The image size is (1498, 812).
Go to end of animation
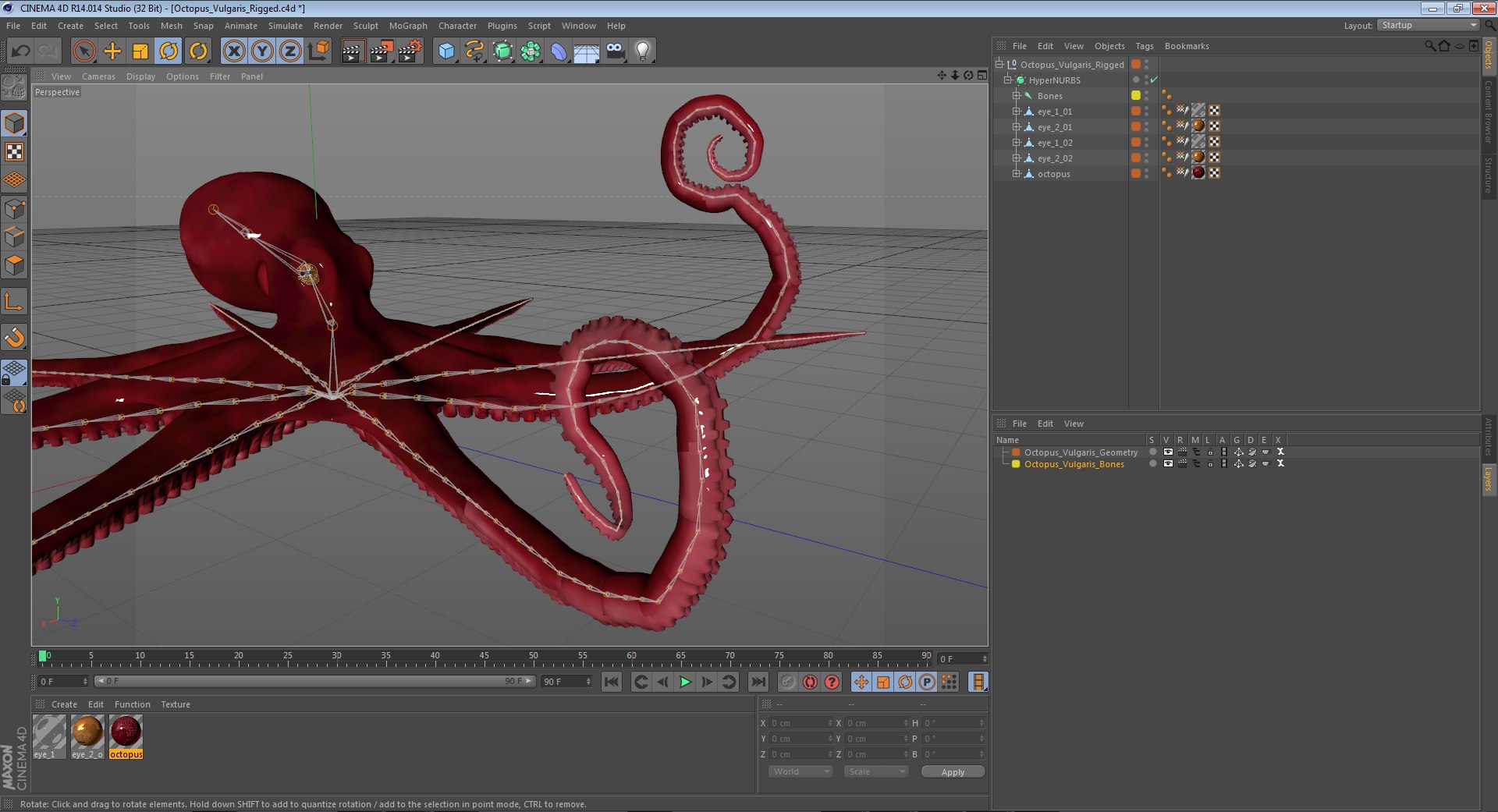758,682
